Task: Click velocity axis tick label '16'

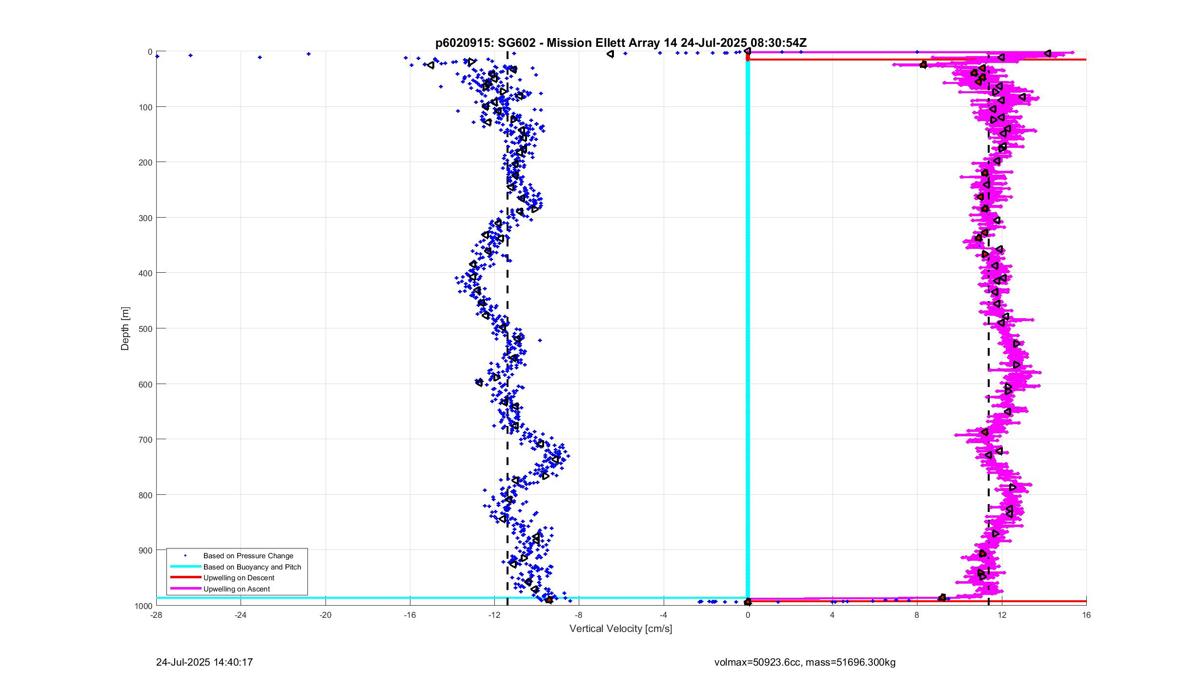Action: [x=1086, y=615]
